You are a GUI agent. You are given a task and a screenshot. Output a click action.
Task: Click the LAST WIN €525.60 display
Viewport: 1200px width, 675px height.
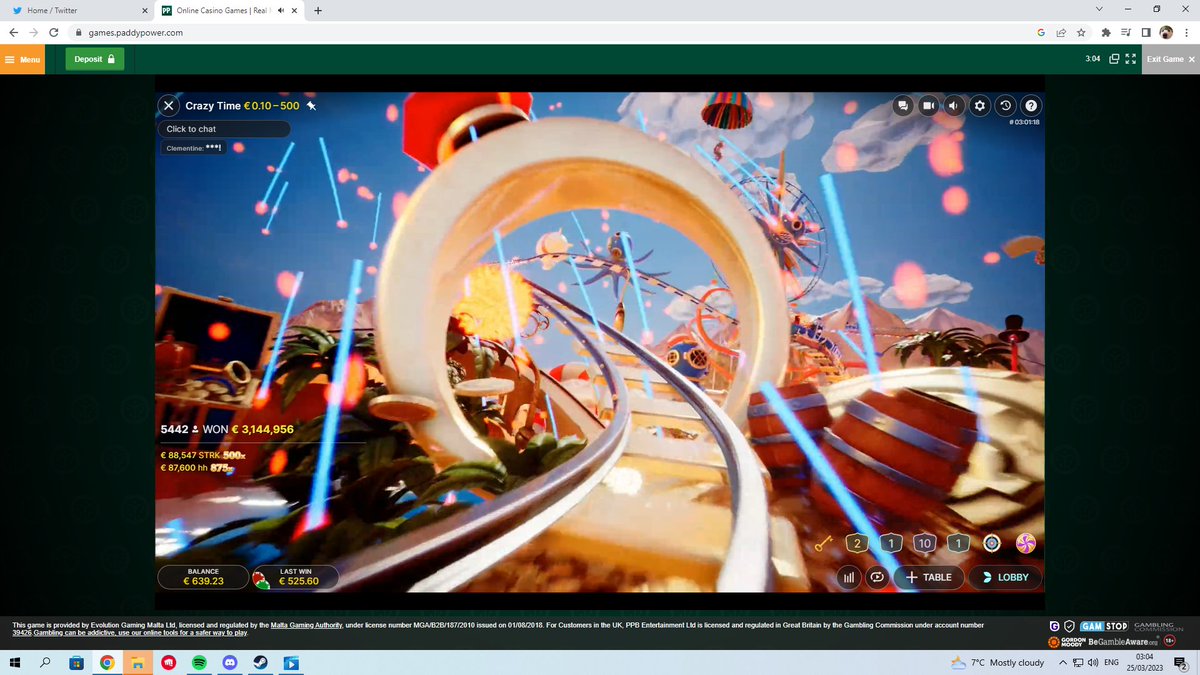coord(297,577)
